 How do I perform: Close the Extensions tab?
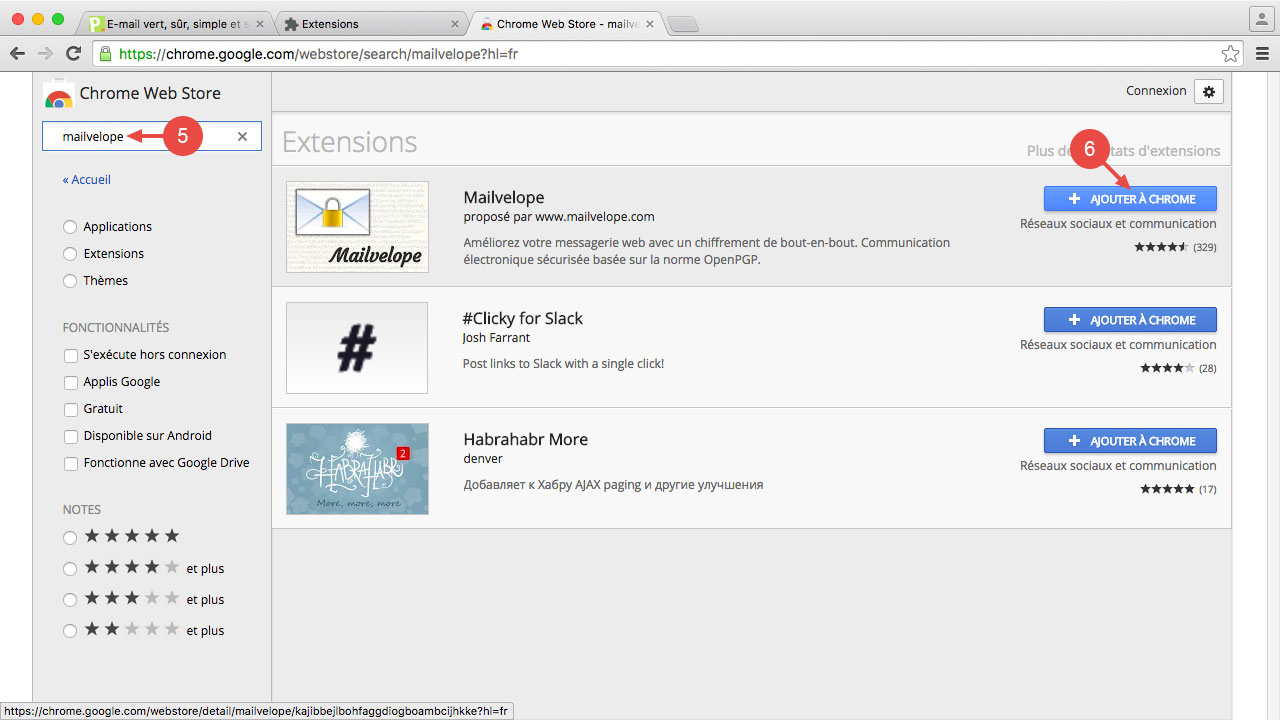pos(454,24)
